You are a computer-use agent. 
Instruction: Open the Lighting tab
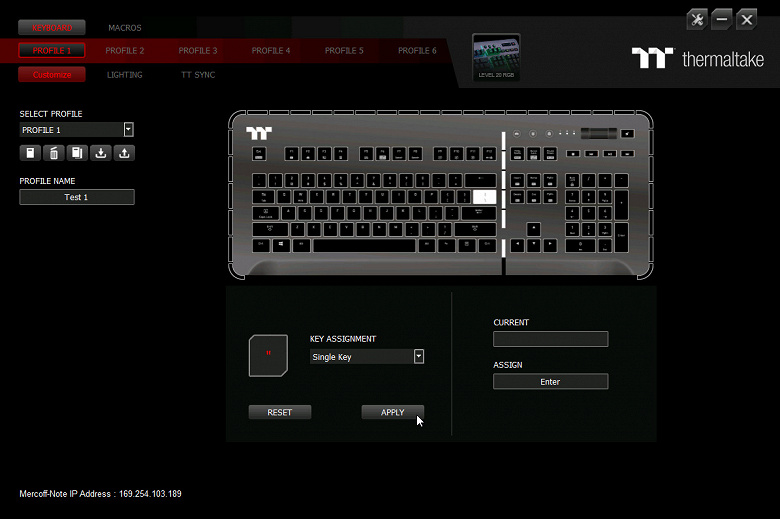click(x=125, y=75)
